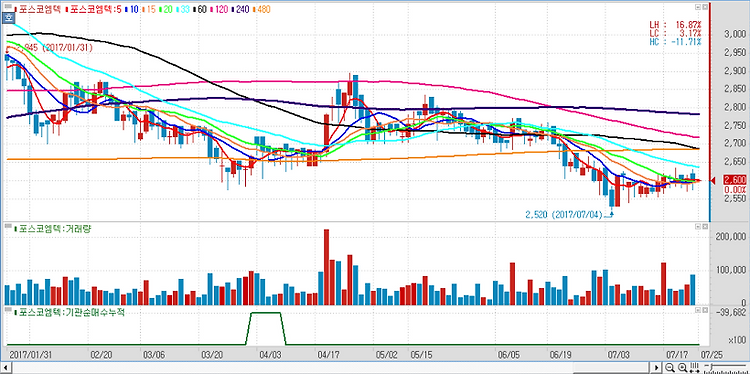750x374 pixels.
Task: Click the 02/20 date axis label
Action: (101, 355)
